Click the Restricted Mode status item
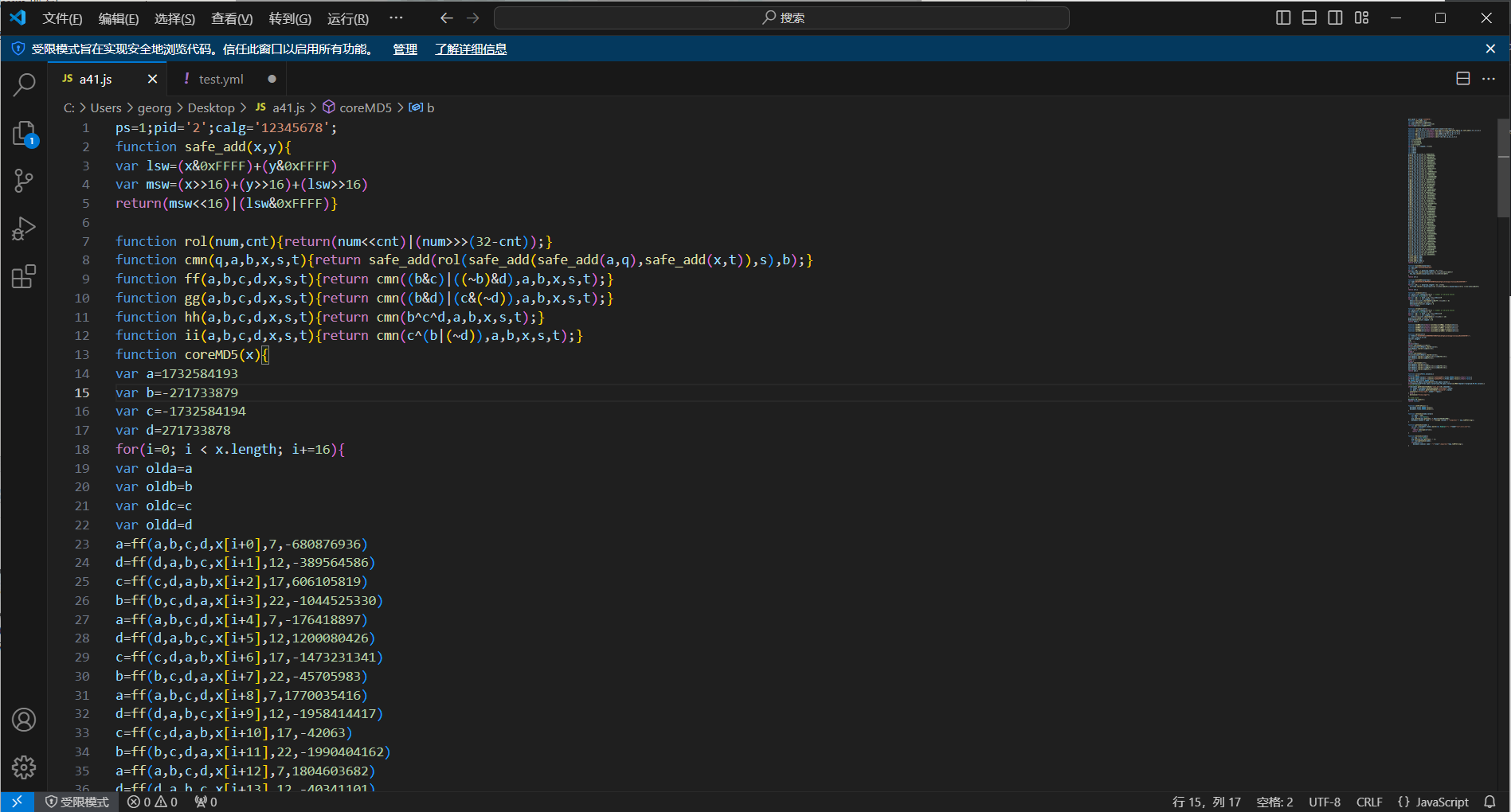Image resolution: width=1511 pixels, height=812 pixels. (x=76, y=802)
